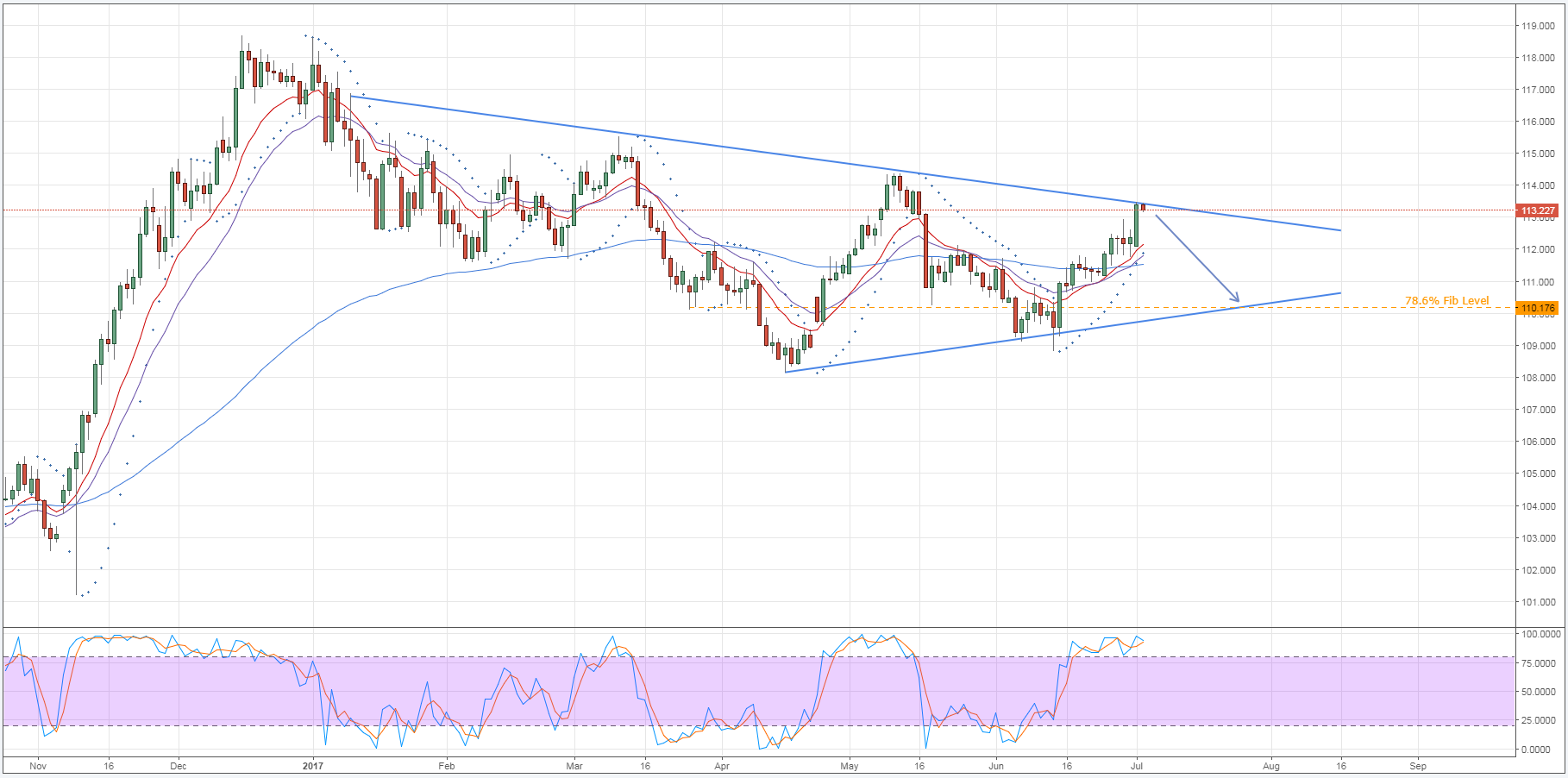Click the orange 110.176 price tag

(1538, 308)
